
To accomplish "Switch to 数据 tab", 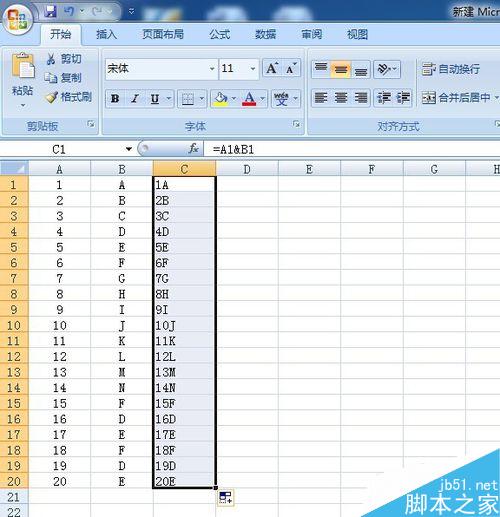I will pyautogui.click(x=265, y=34).
